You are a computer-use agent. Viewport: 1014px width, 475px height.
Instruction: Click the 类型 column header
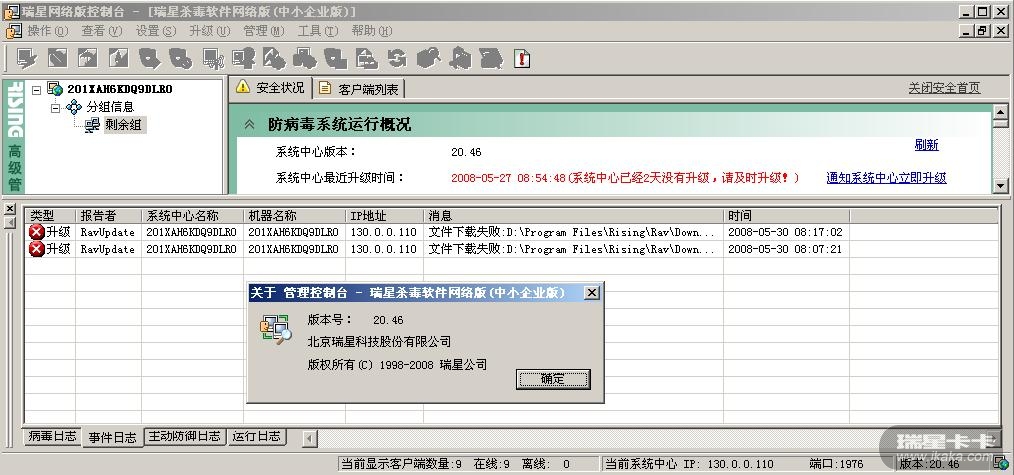tap(50, 216)
